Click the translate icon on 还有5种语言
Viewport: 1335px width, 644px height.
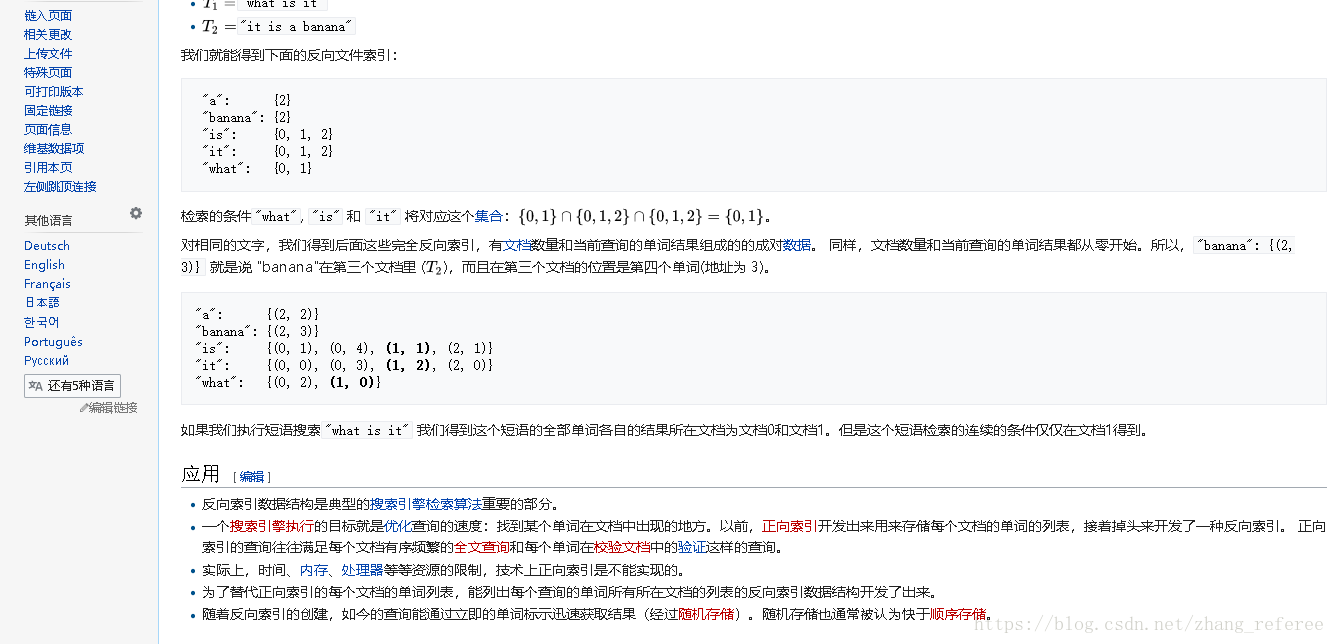36,386
